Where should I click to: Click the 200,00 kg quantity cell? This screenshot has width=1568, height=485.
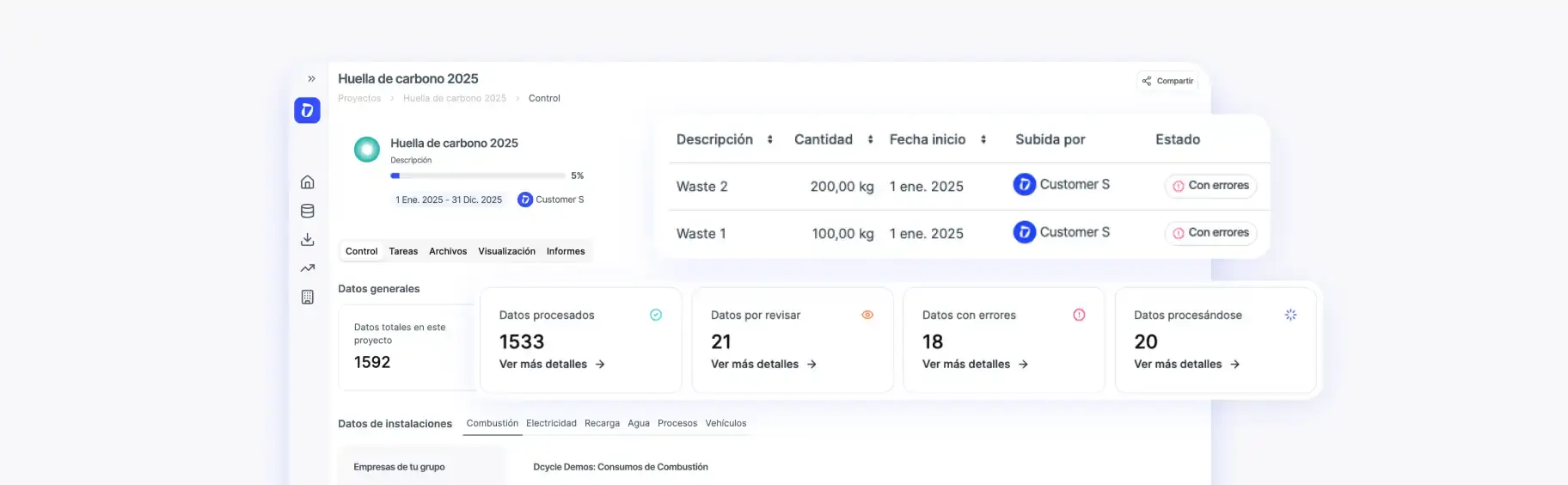[842, 187]
